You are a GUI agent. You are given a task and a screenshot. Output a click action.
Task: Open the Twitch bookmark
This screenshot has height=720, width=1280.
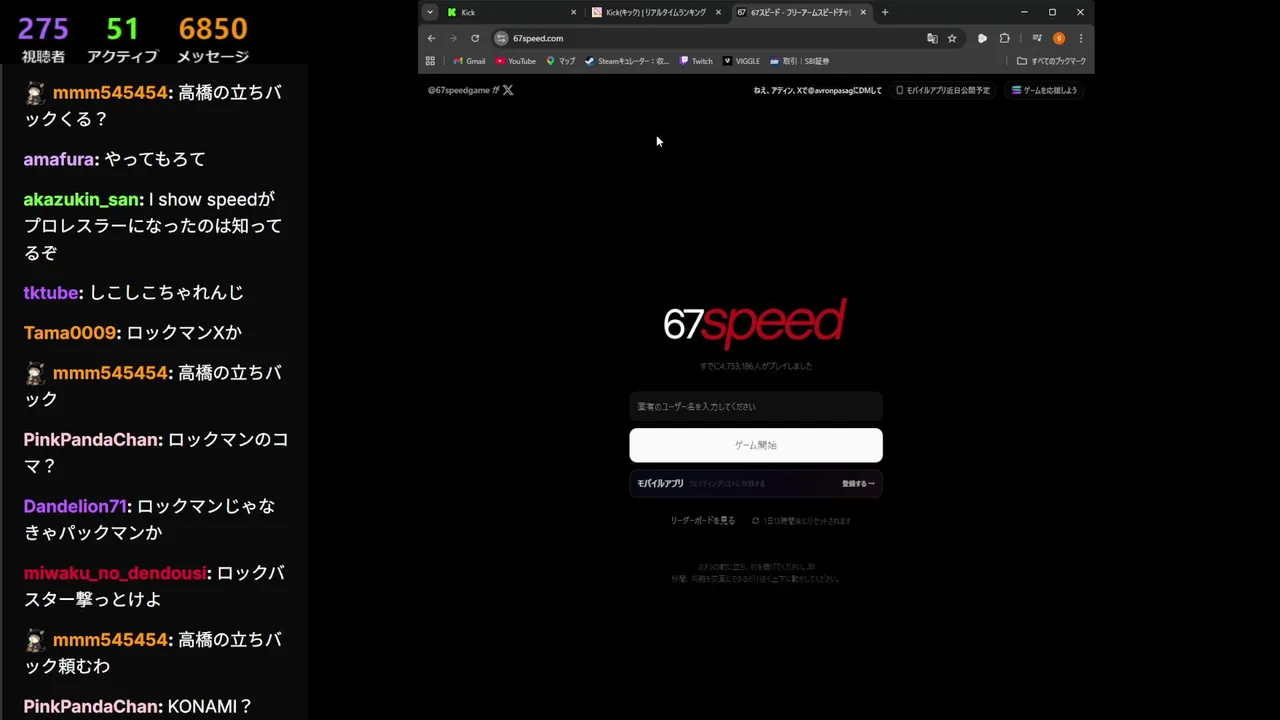pos(696,61)
